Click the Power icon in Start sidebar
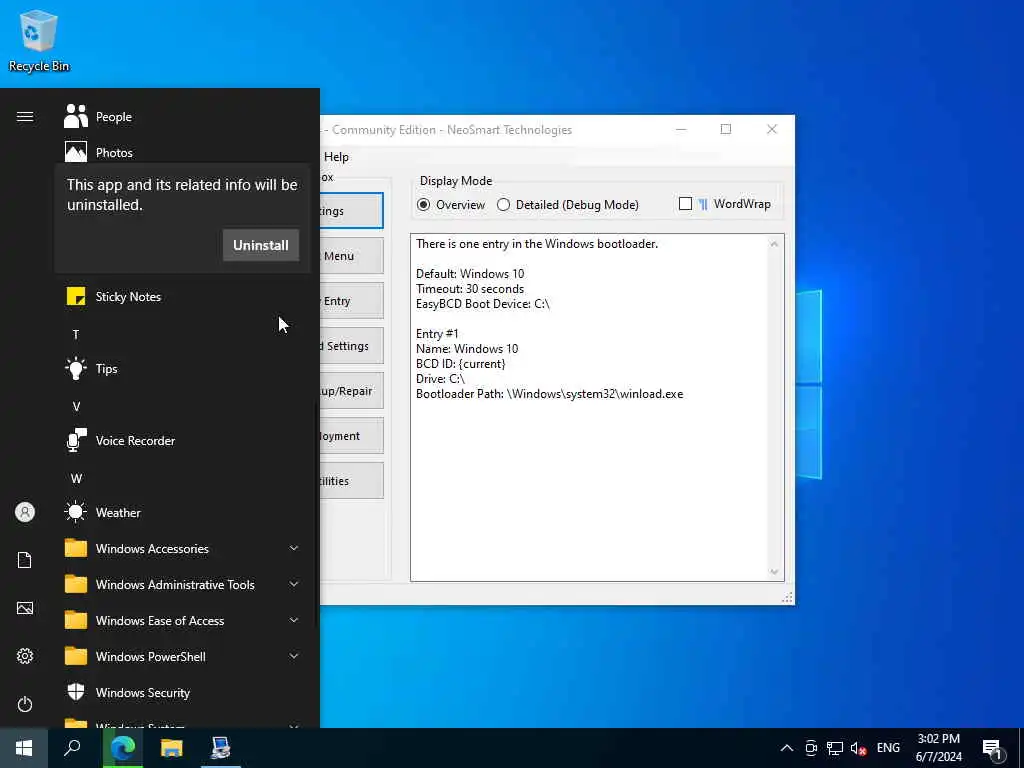This screenshot has width=1024, height=768. point(25,704)
